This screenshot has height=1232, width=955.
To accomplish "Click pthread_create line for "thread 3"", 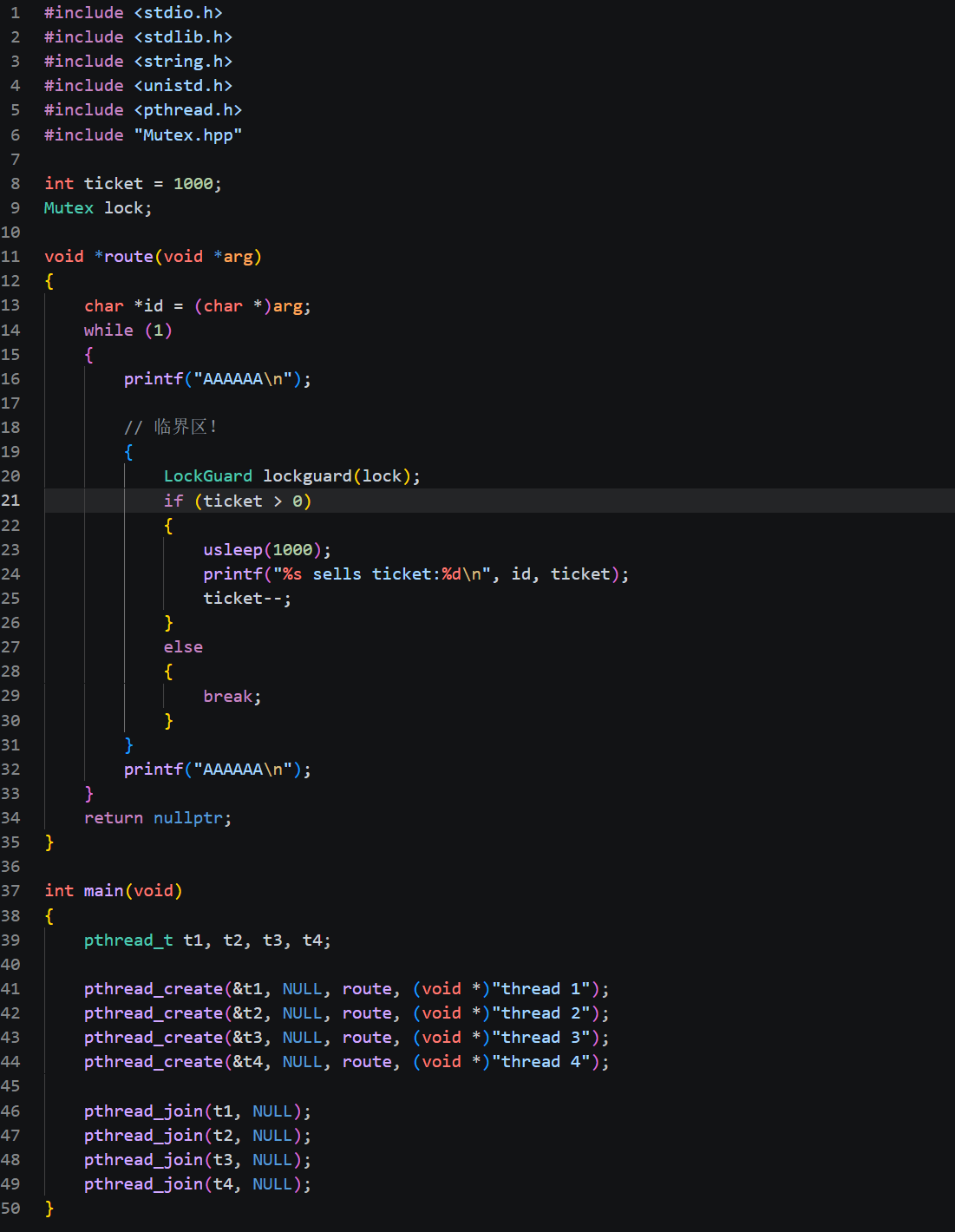I will pos(347,1038).
